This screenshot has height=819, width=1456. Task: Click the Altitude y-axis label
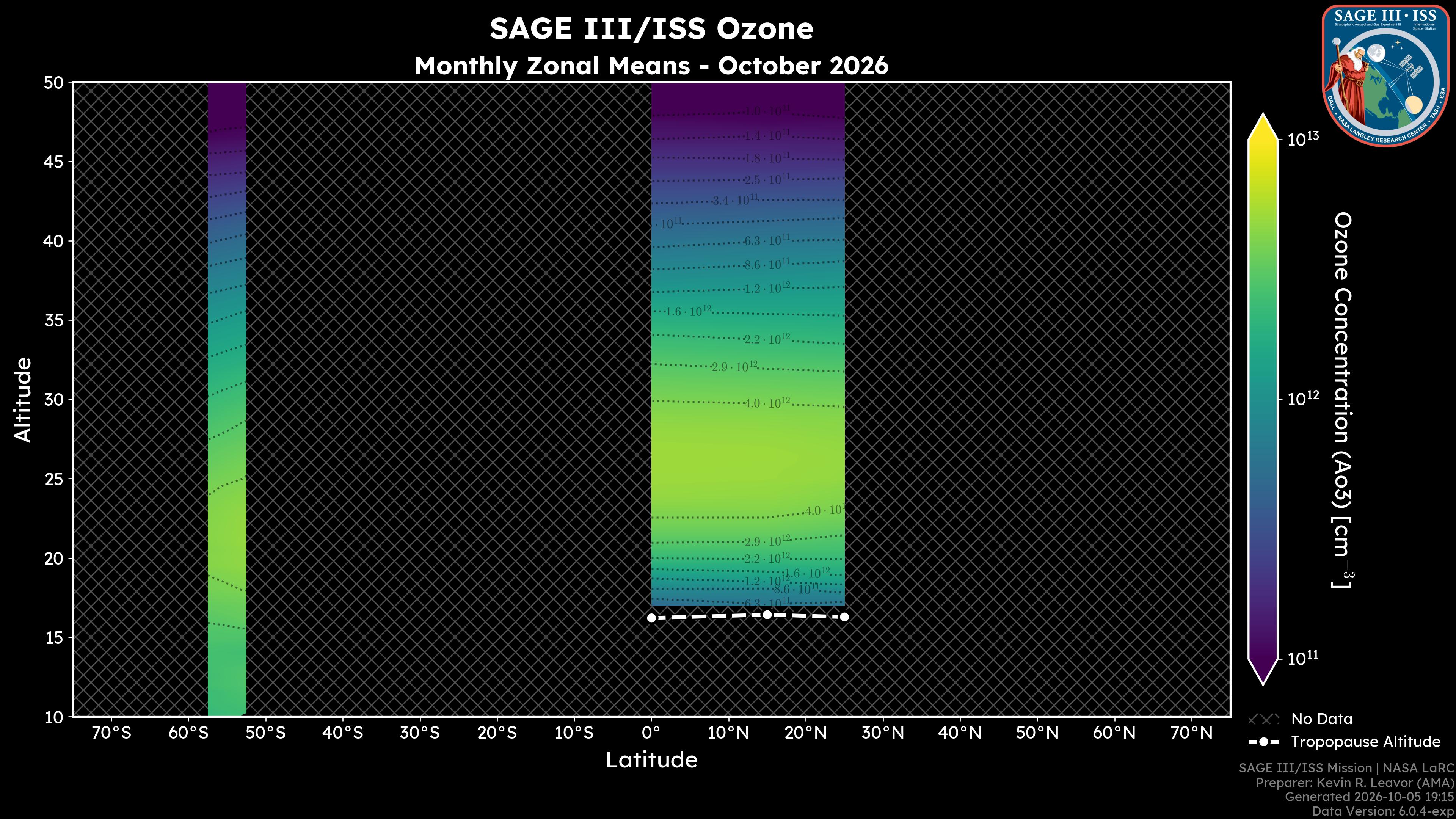[23, 400]
